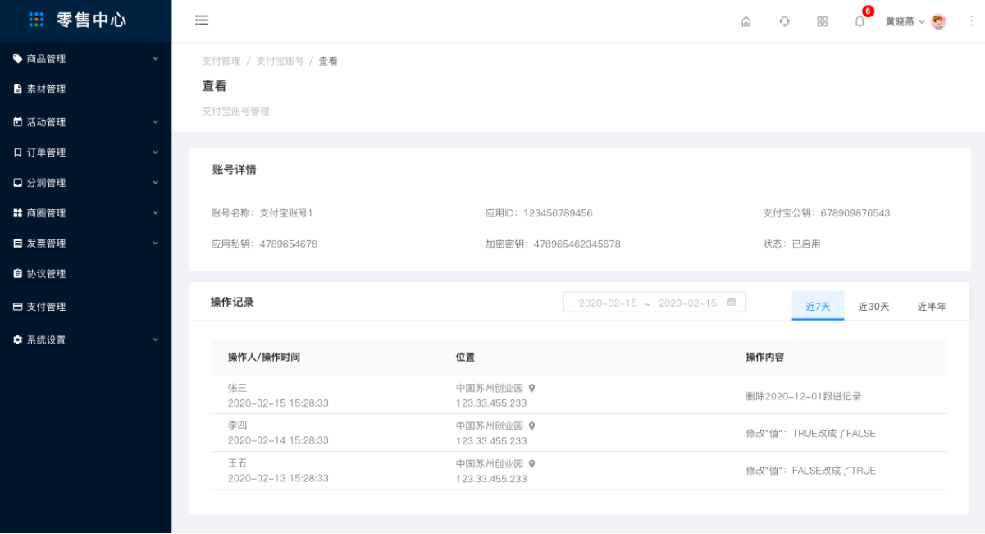The width and height of the screenshot is (985, 534).
Task: Click the grid icon for 商圈管理
Action: [x=18, y=213]
